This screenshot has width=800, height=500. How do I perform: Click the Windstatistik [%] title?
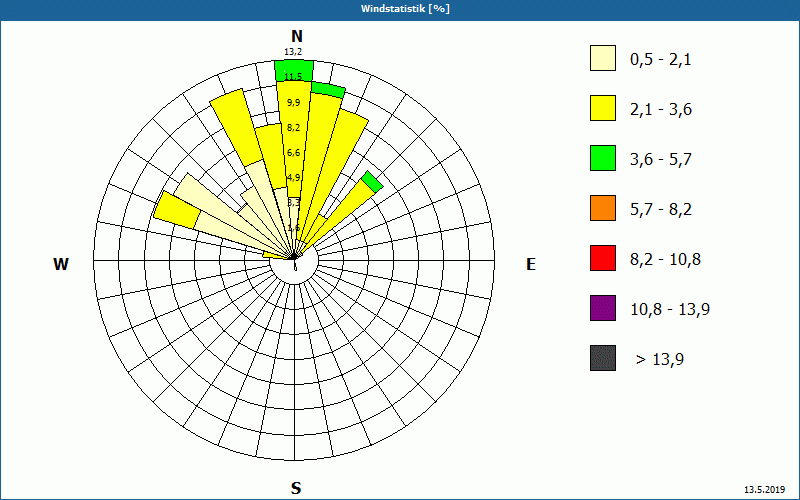[405, 9]
